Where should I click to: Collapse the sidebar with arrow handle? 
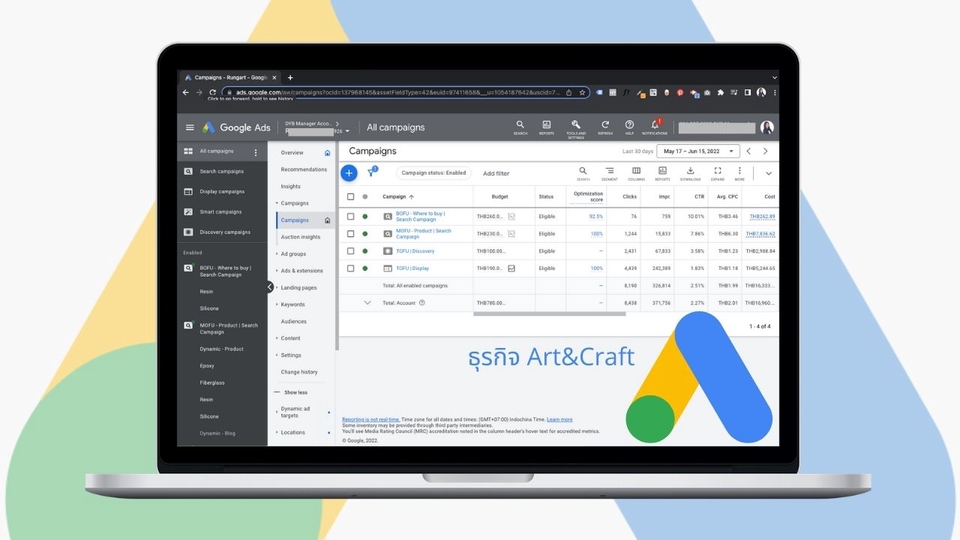click(270, 287)
